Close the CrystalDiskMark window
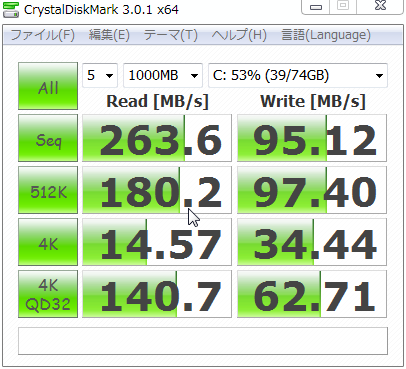Screen dimensions: 406x369 pos(380,6)
